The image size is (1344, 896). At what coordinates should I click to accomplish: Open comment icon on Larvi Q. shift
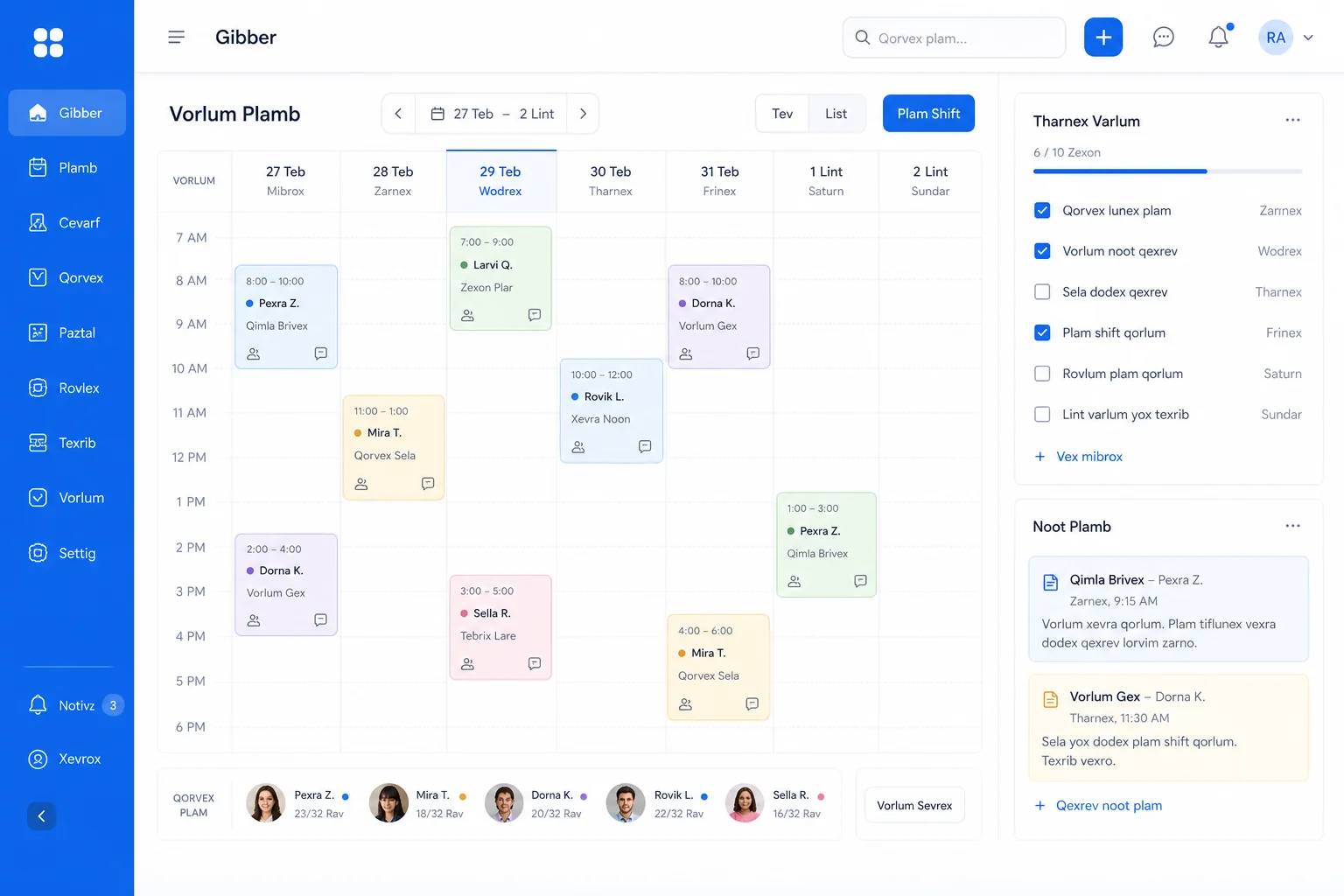535,315
